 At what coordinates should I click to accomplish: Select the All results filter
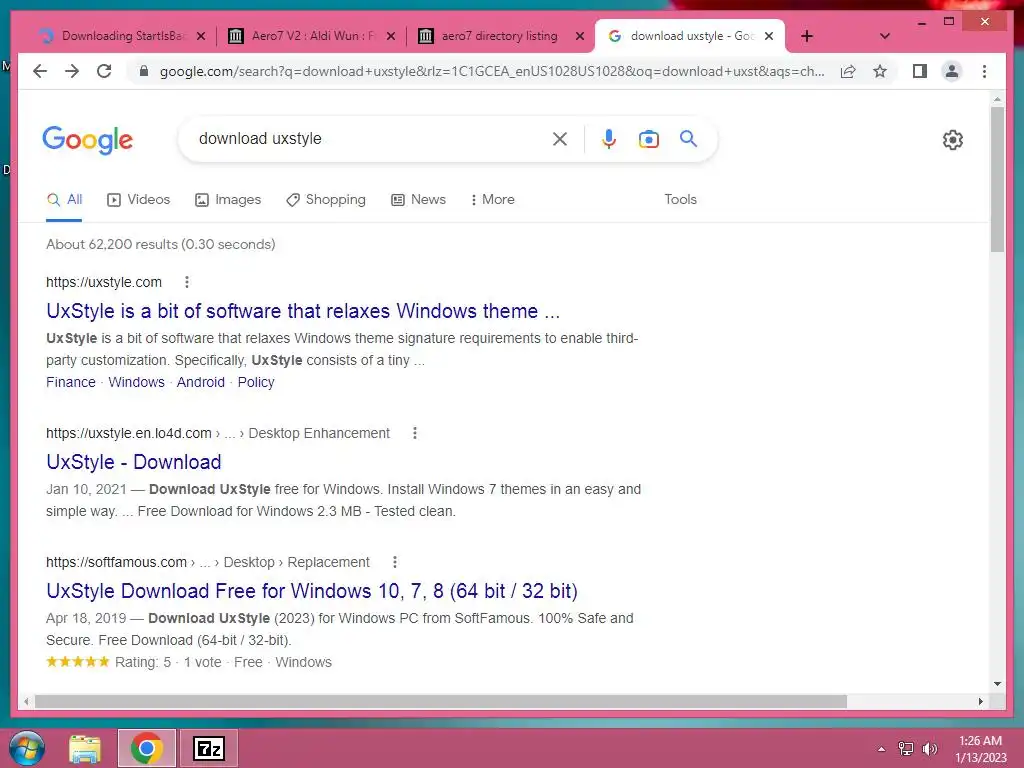[64, 200]
